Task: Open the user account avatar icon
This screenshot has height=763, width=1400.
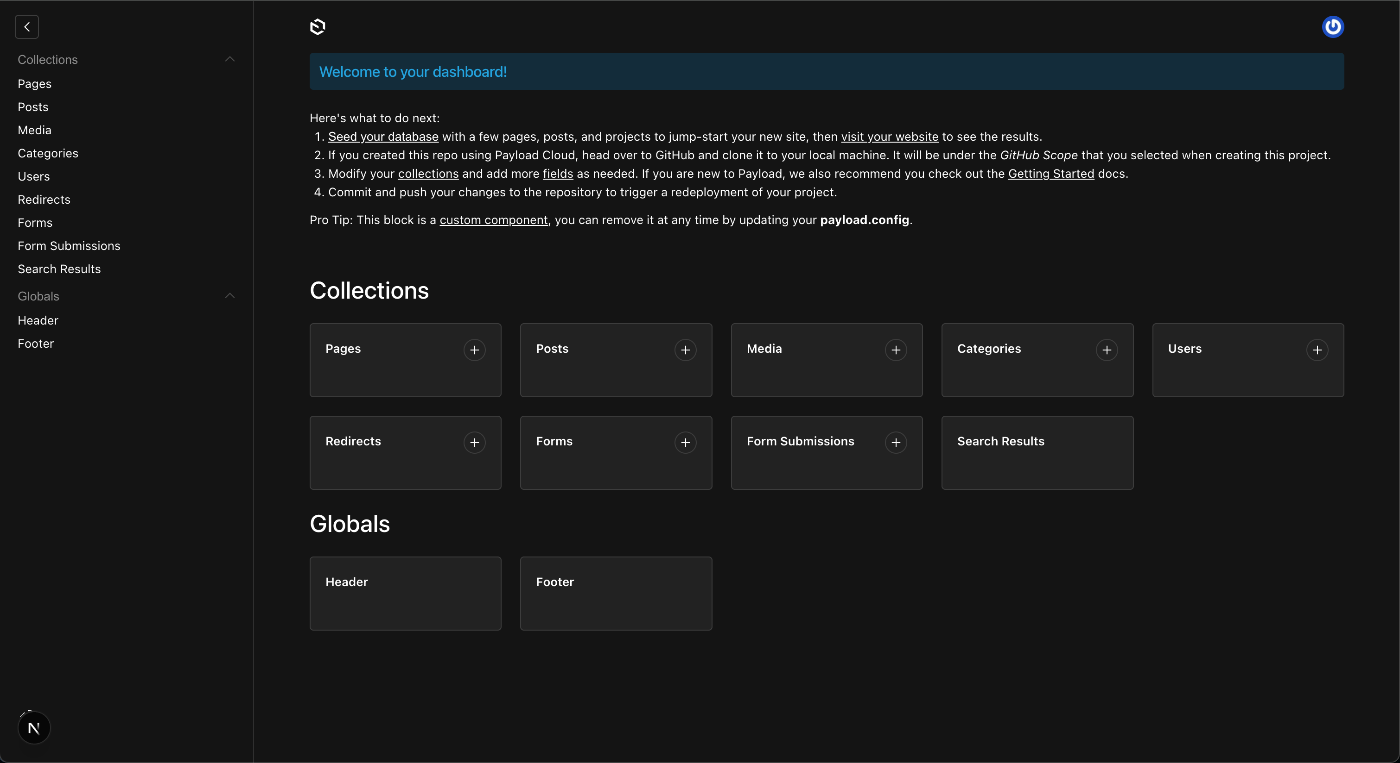Action: pos(1333,27)
